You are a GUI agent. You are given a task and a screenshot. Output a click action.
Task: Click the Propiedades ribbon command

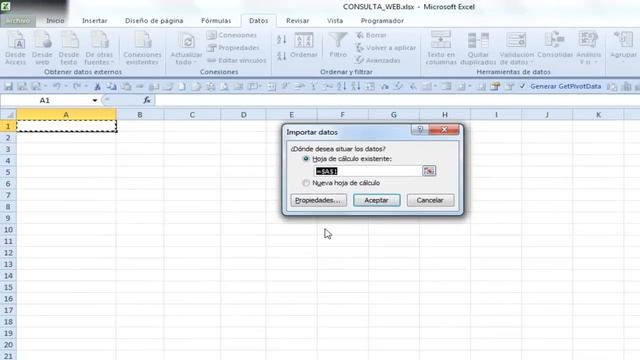233,48
